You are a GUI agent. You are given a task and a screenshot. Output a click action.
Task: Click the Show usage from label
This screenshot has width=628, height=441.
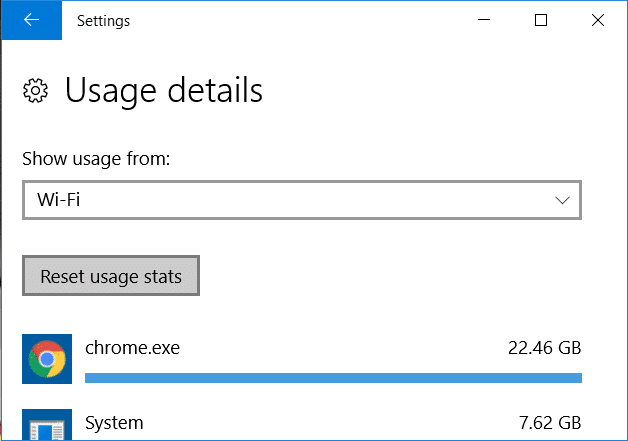(96, 159)
